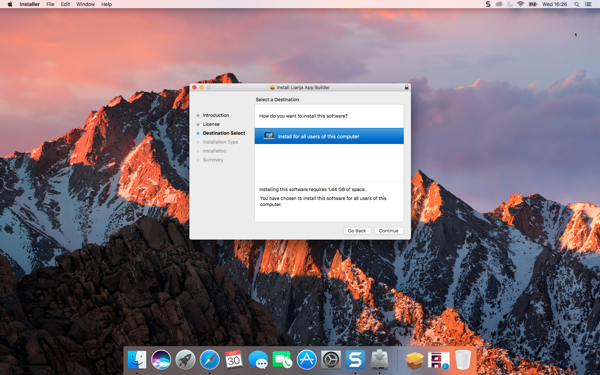Open the Apple menu

pos(10,4)
